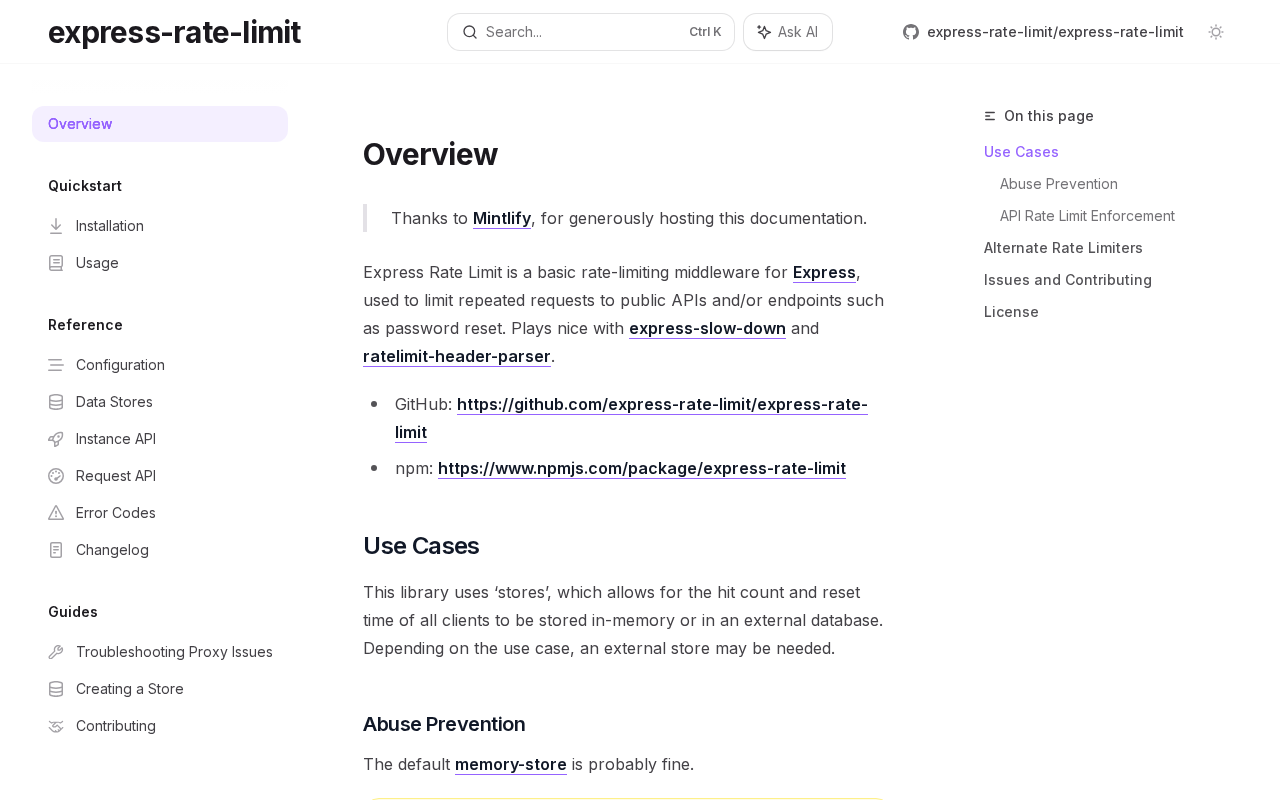Jump to Alternate Rate Limiters section

coord(1063,248)
